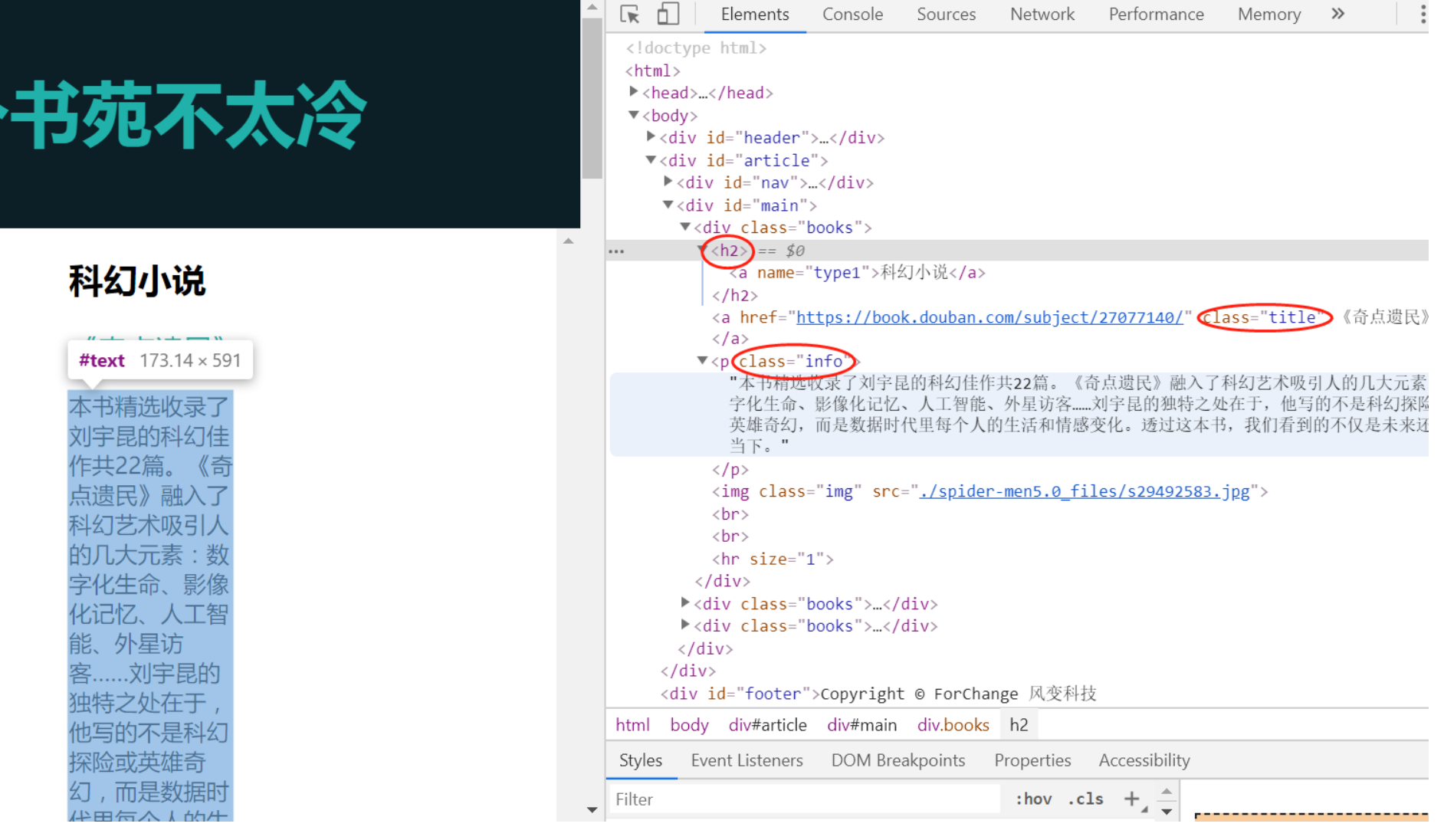
Task: Add a new style rule with the plus icon
Action: (x=1132, y=799)
